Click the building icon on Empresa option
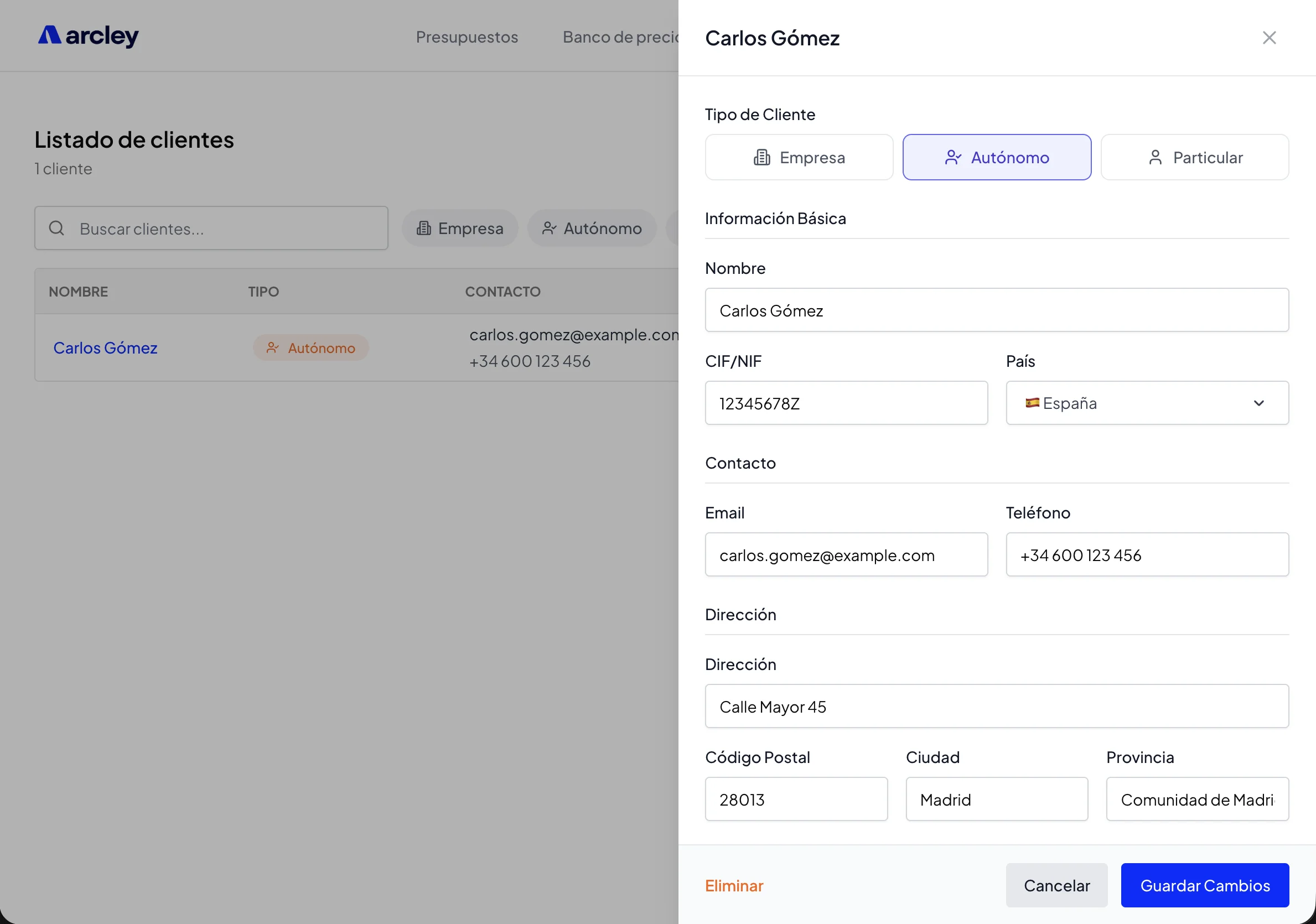 [x=761, y=157]
